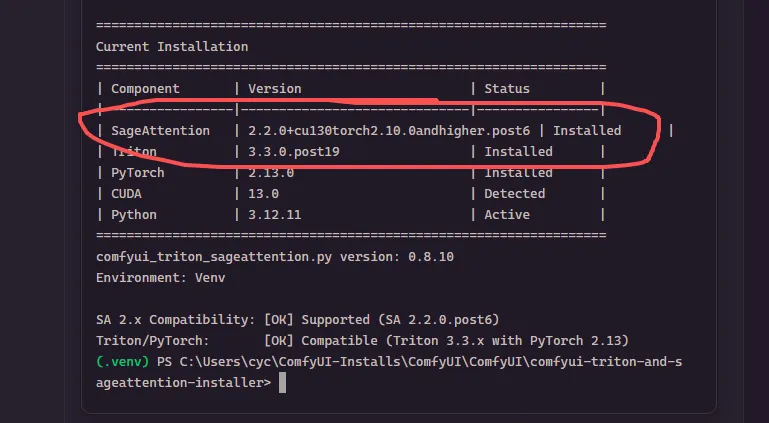Click the Installed status in SageAttention row
Viewport: 769px width, 423px height.
pos(587,131)
